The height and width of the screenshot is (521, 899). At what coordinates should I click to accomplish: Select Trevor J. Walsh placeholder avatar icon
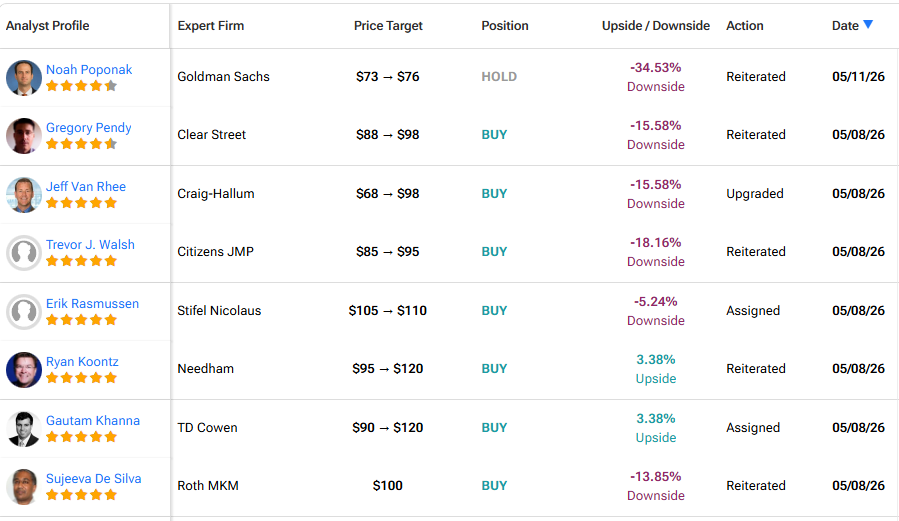click(24, 253)
